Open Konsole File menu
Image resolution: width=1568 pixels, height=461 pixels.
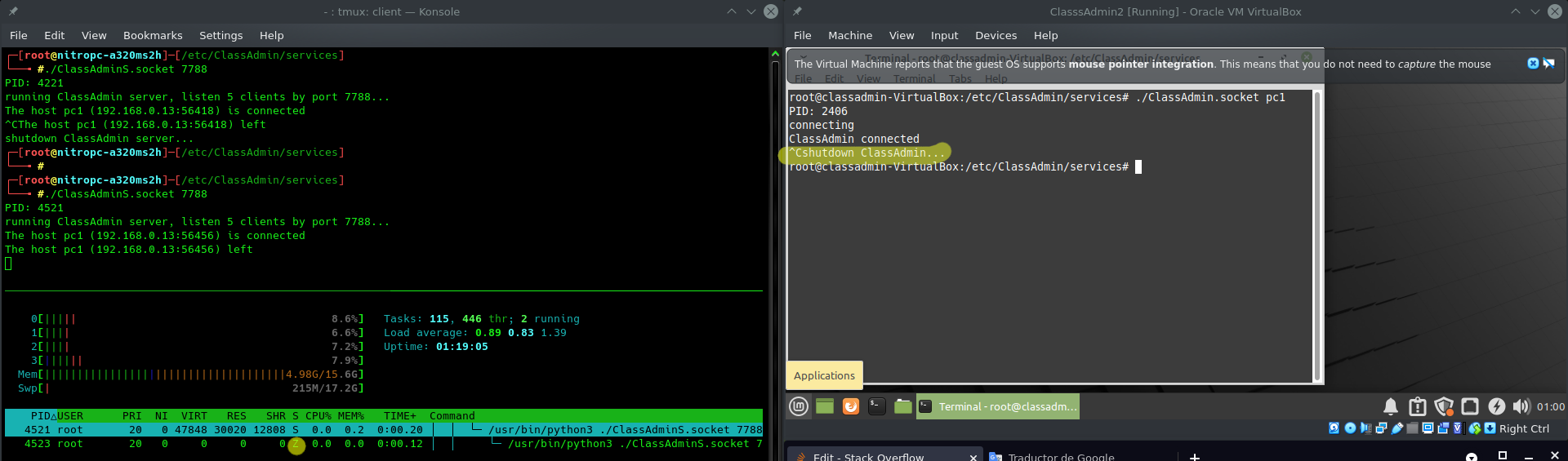coord(19,35)
